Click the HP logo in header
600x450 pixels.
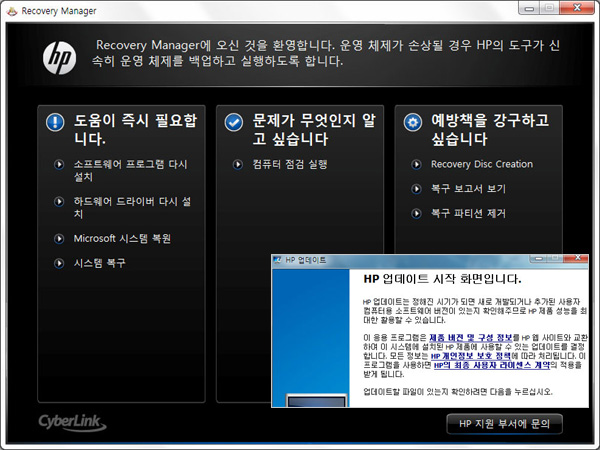tap(59, 58)
